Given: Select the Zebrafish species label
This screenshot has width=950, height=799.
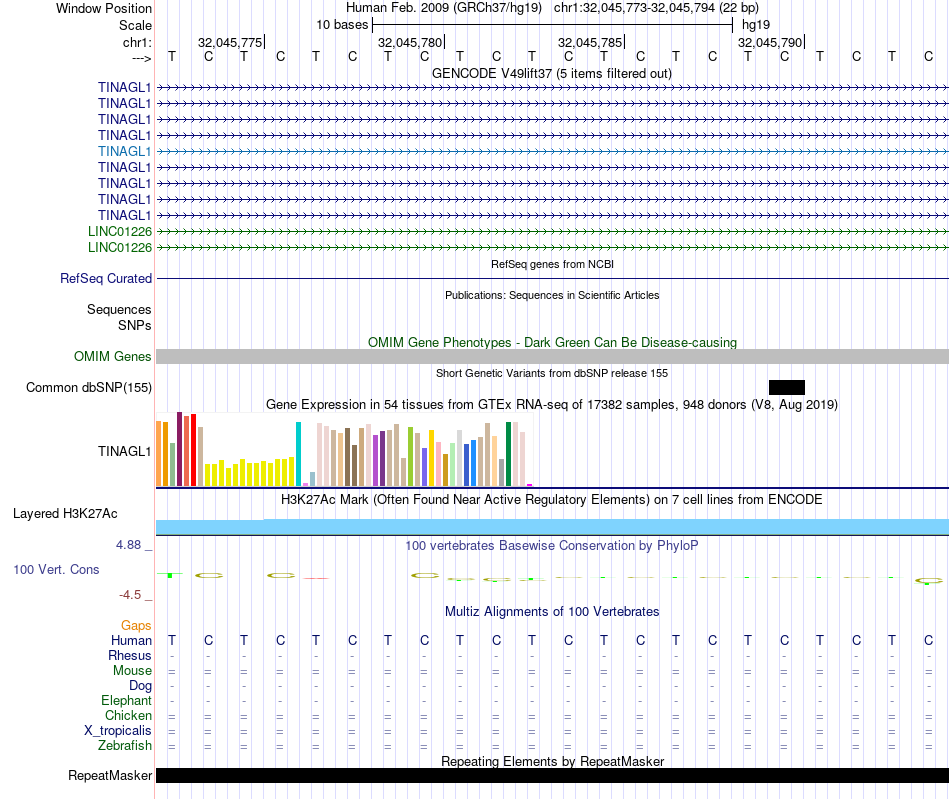Looking at the screenshot, I should (x=125, y=746).
